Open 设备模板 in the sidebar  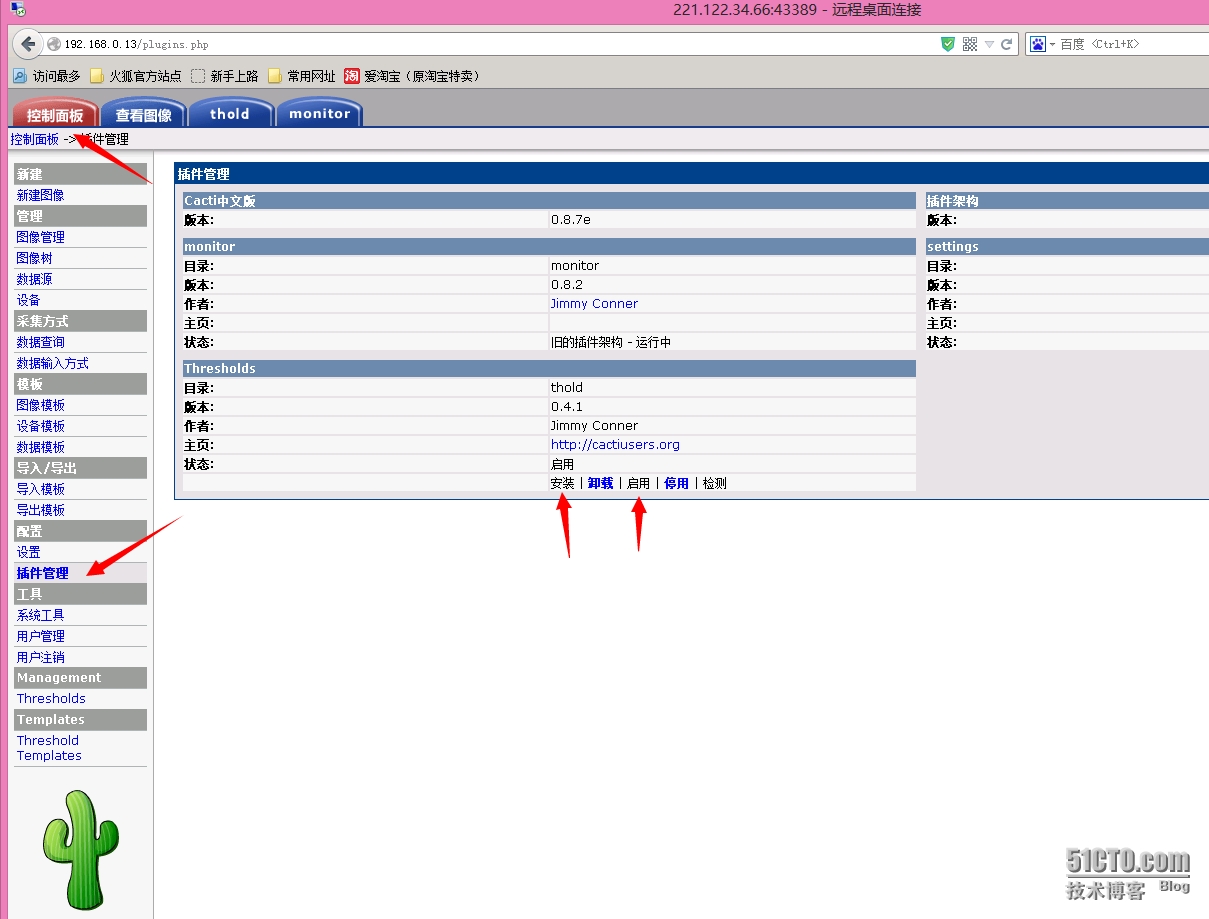click(x=40, y=426)
